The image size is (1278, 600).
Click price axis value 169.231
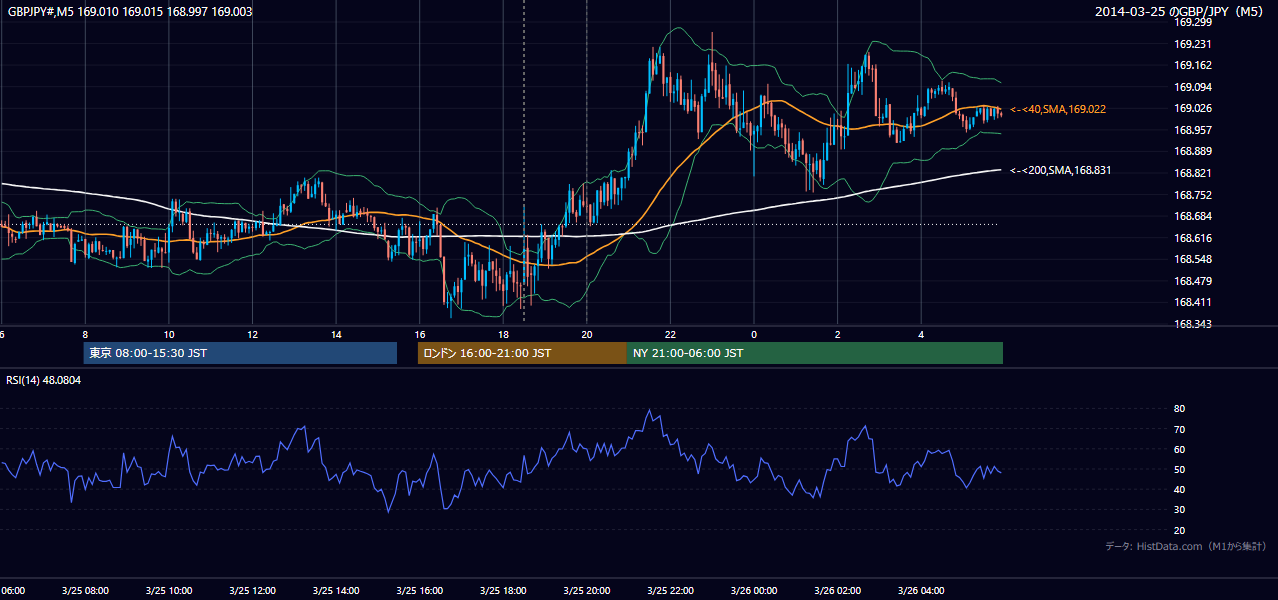click(x=1193, y=44)
